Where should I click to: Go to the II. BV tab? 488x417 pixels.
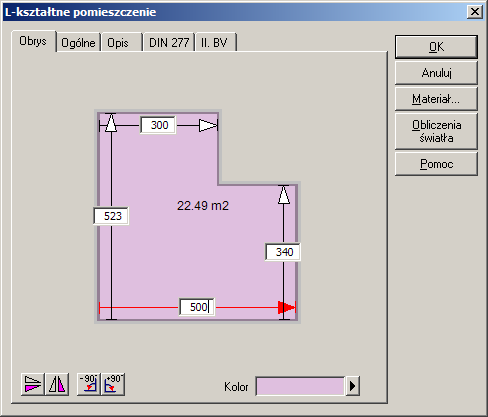pos(216,43)
